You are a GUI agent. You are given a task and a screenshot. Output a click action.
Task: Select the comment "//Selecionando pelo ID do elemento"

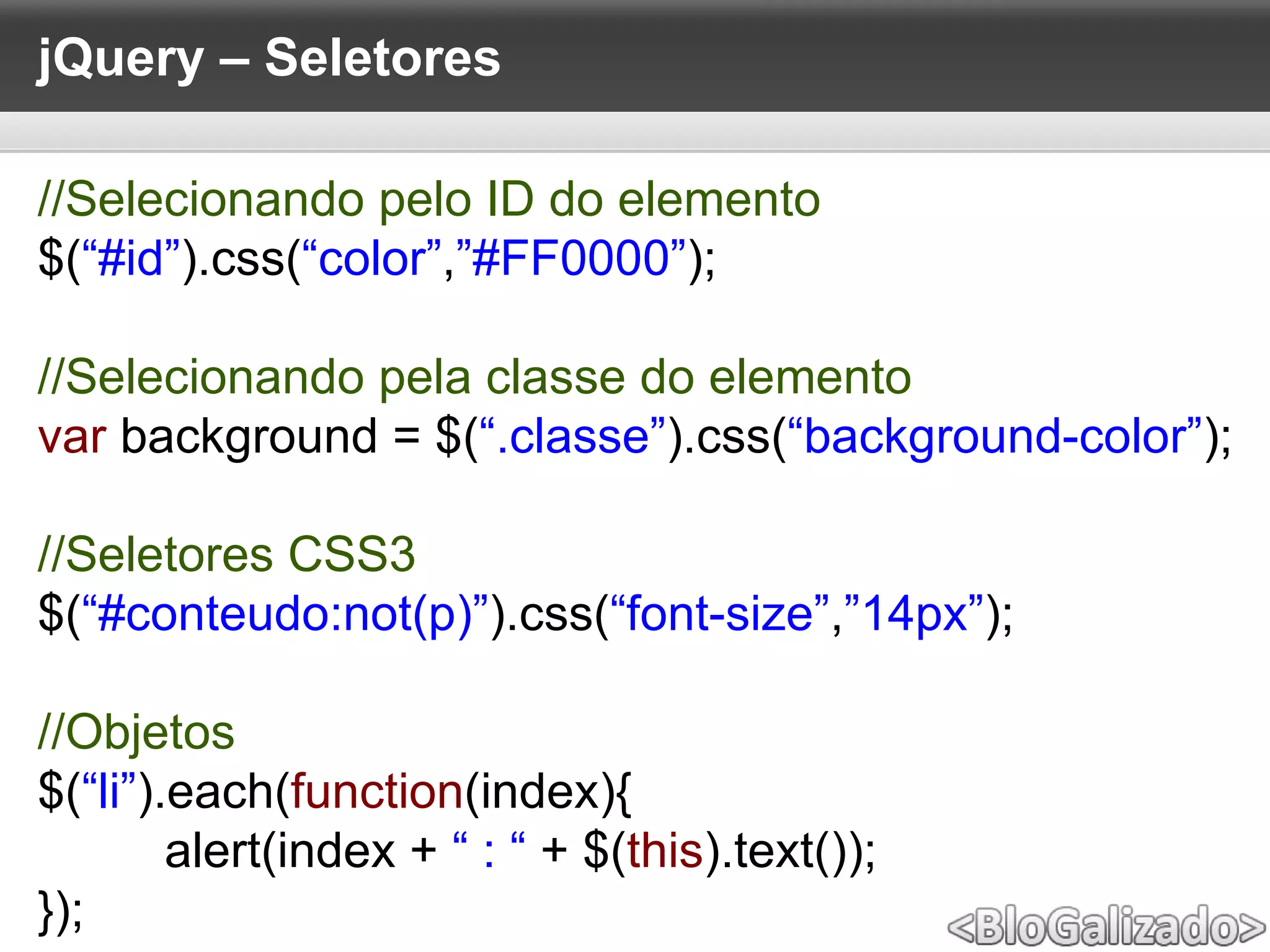point(429,200)
